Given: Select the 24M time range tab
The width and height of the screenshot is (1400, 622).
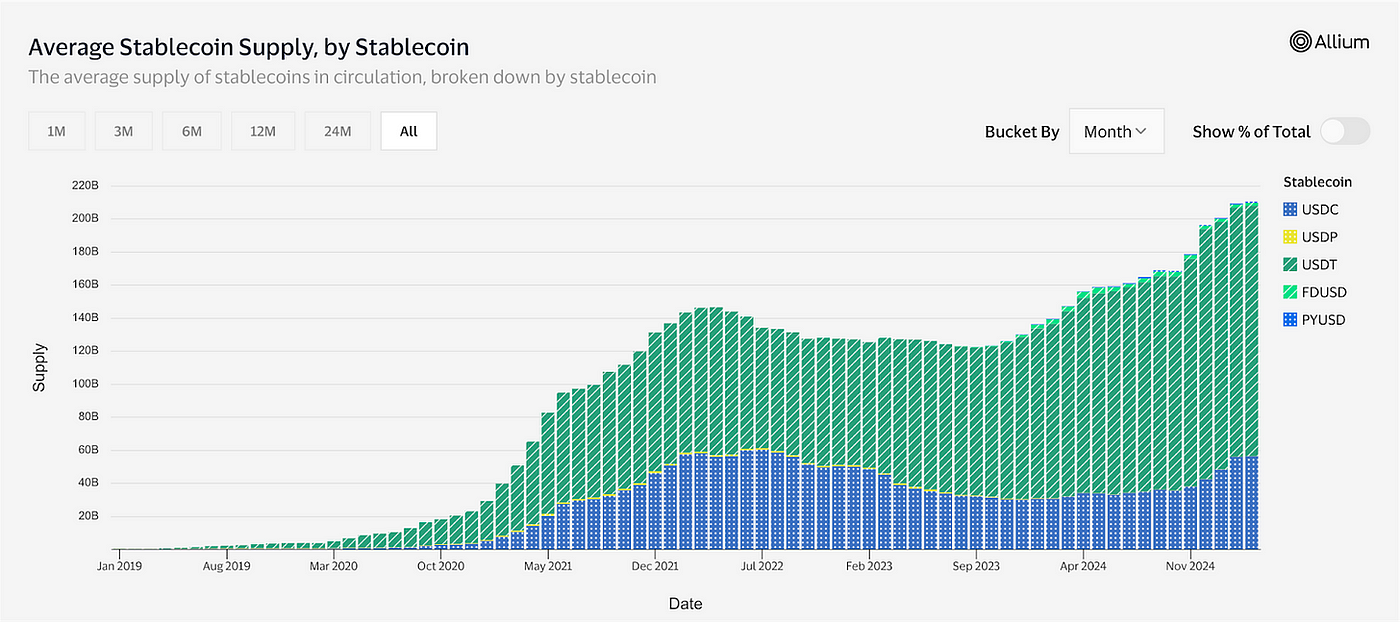Looking at the screenshot, I should pyautogui.click(x=337, y=130).
